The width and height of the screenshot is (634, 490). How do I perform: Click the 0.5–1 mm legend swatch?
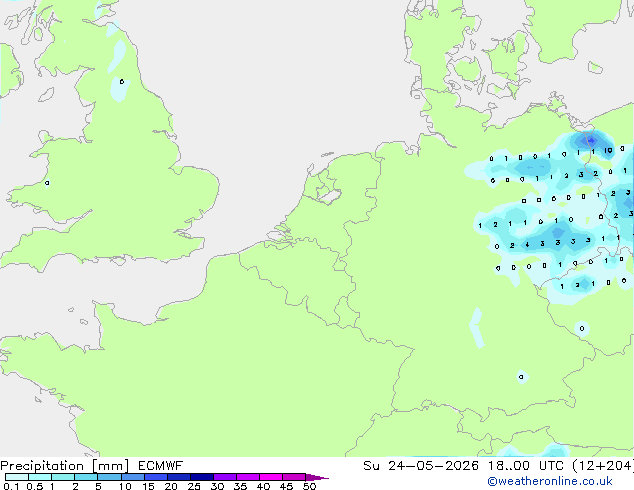[40, 477]
